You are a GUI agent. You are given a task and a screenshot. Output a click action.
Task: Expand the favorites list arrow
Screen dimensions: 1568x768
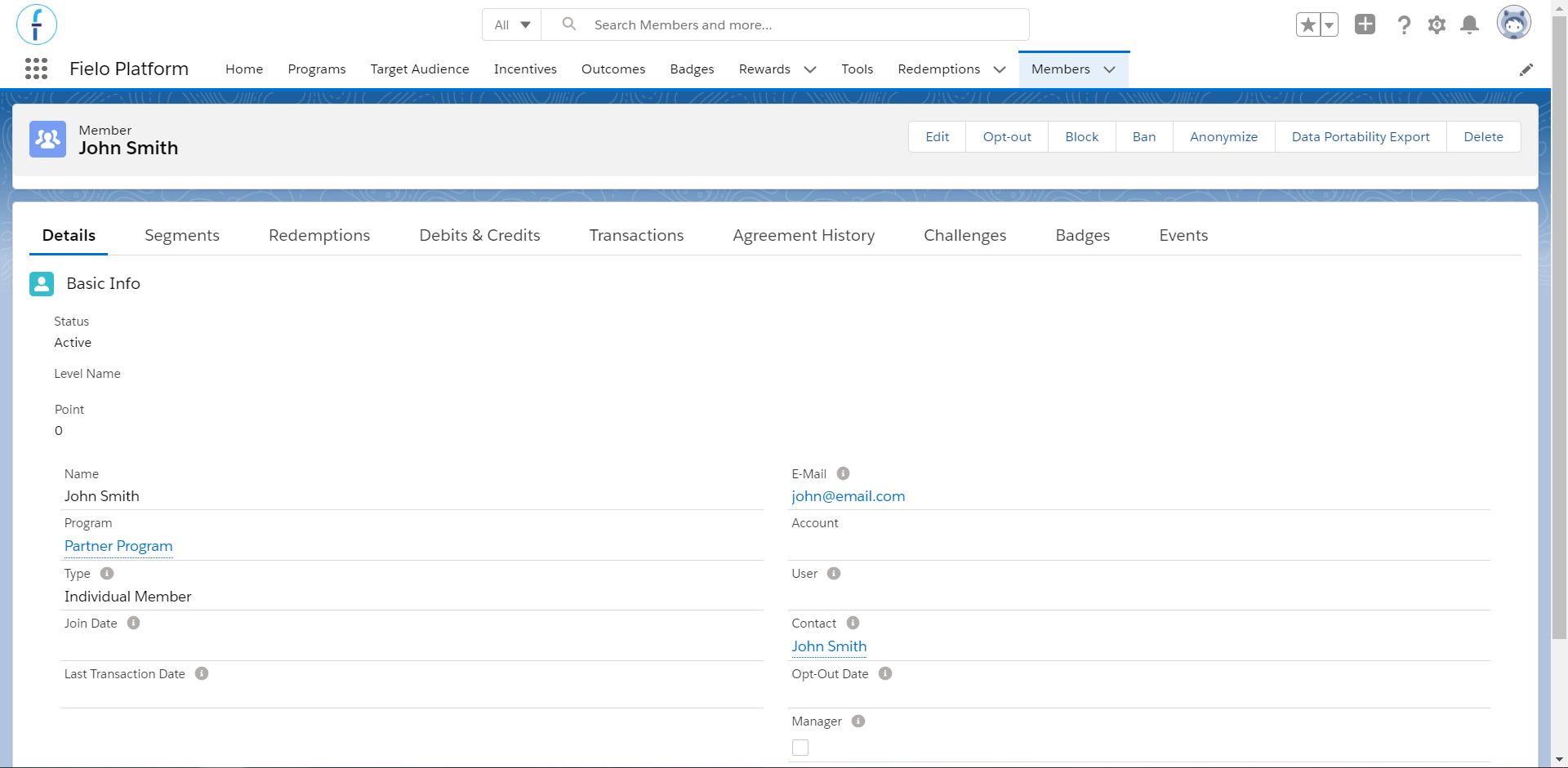(1330, 24)
